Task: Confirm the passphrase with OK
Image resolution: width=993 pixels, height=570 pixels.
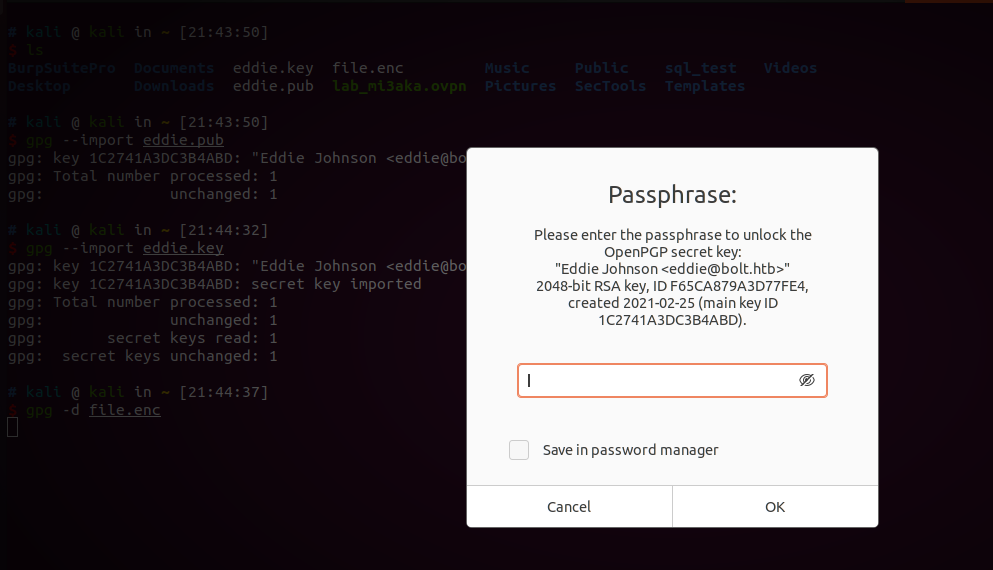Action: tap(775, 507)
